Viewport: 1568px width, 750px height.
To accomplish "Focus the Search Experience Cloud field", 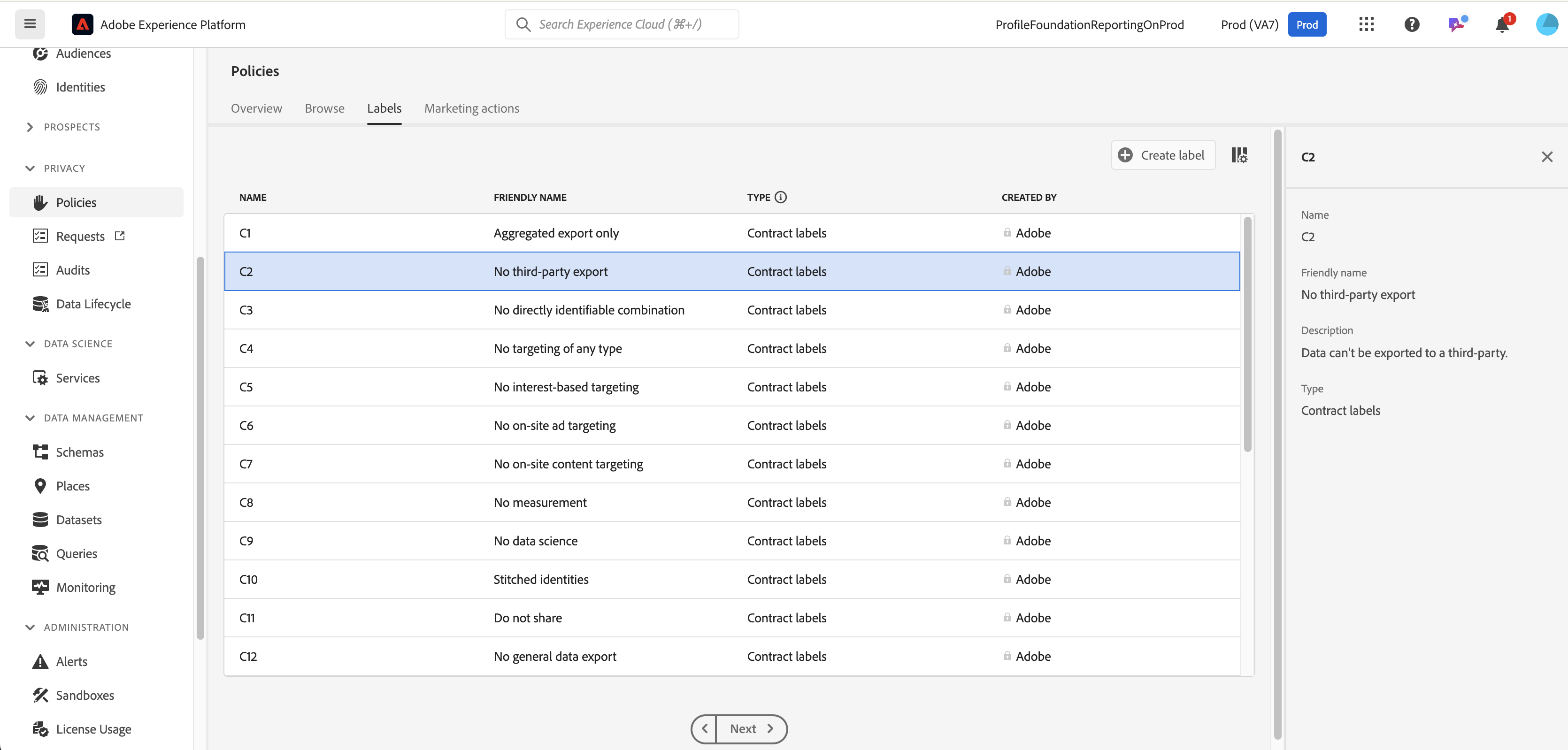I will [x=621, y=24].
